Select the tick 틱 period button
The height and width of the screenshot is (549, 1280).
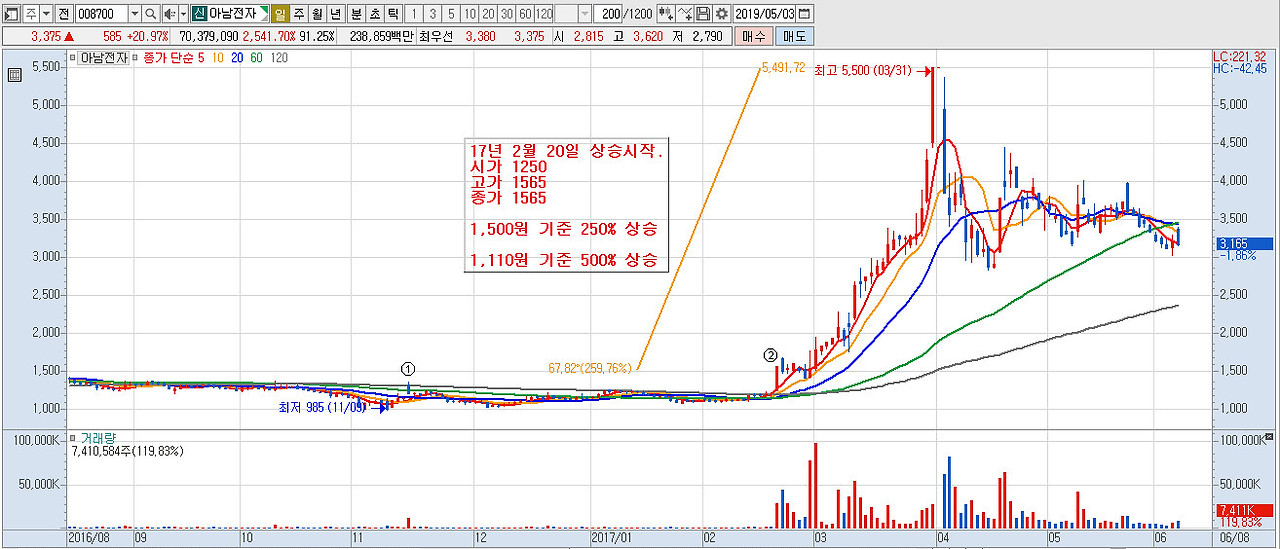393,14
